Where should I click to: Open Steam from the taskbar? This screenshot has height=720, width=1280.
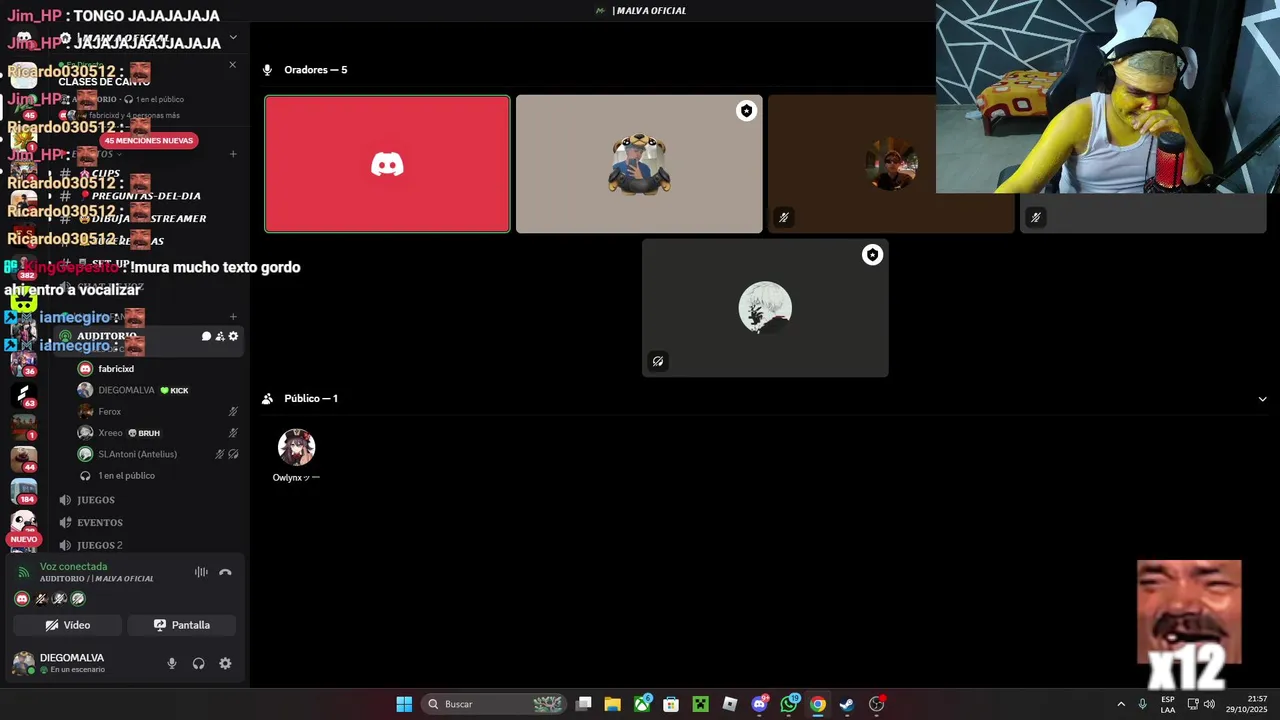click(847, 704)
